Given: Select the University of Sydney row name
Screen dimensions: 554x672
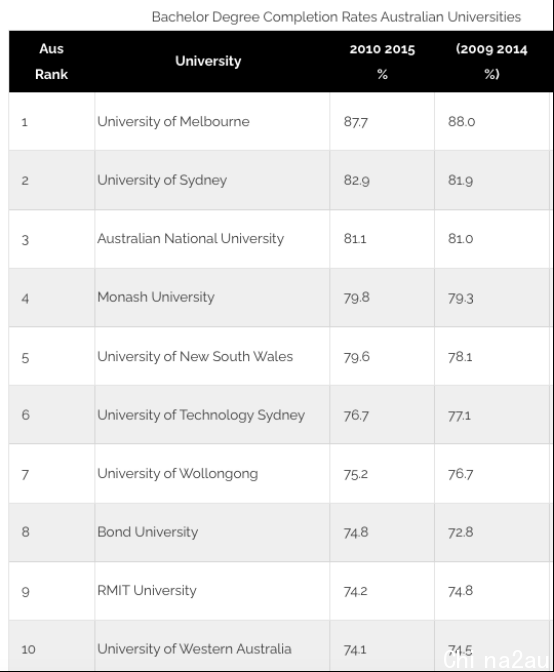Looking at the screenshot, I should point(162,180).
